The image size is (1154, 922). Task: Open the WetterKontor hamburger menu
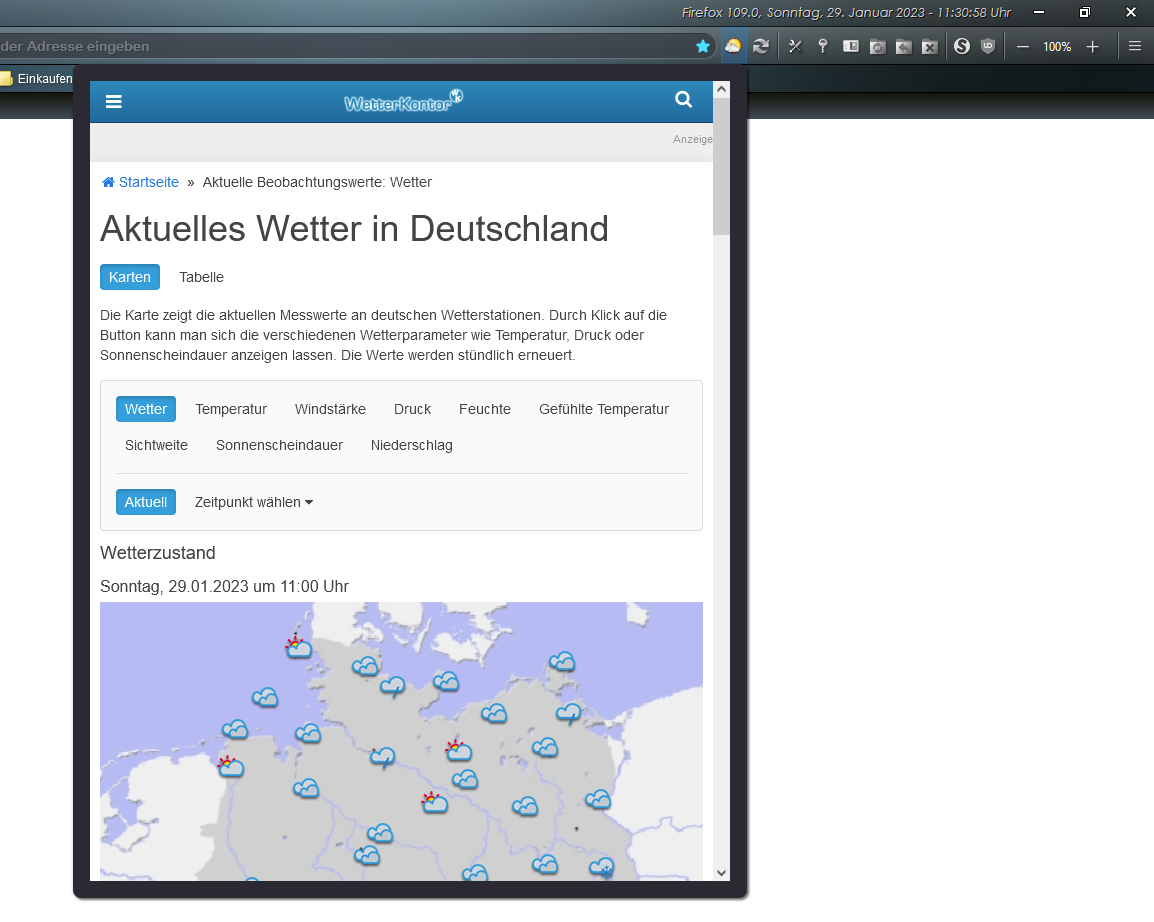pyautogui.click(x=114, y=101)
